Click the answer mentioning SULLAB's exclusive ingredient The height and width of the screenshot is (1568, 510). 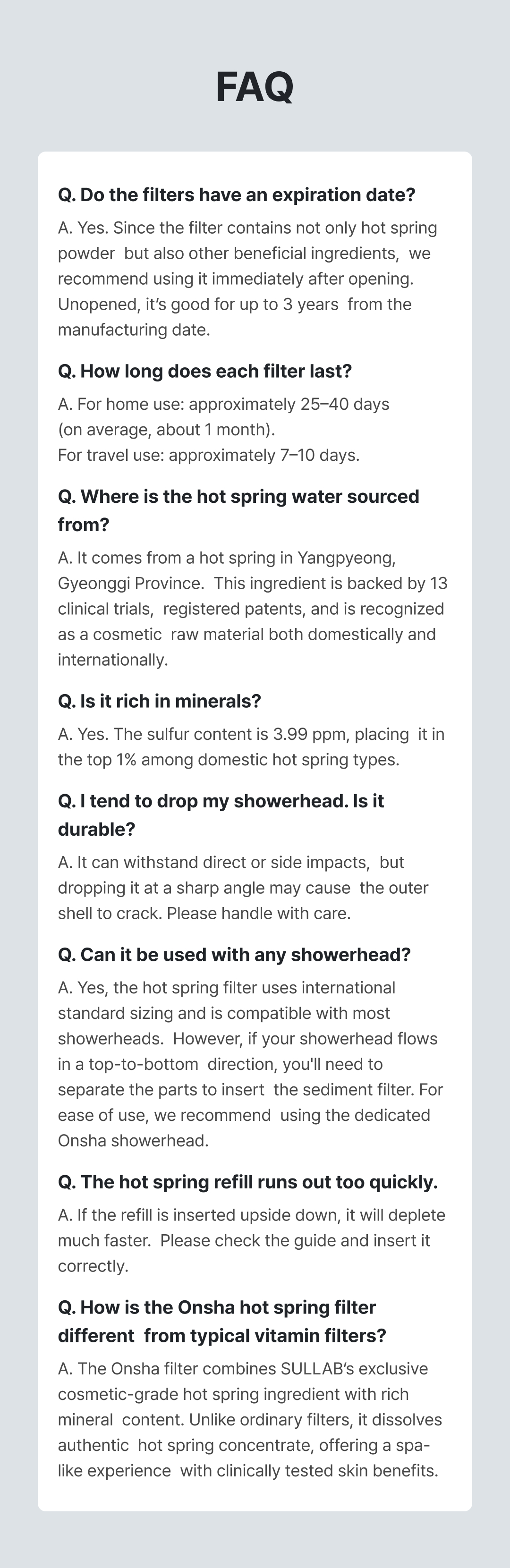point(243,1369)
